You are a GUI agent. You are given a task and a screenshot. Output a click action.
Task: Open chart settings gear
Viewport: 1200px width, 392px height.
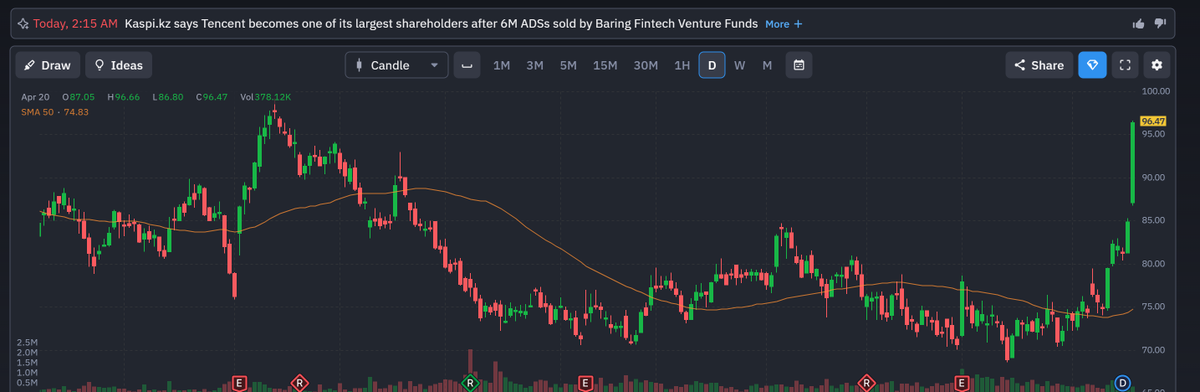[x=1157, y=65]
